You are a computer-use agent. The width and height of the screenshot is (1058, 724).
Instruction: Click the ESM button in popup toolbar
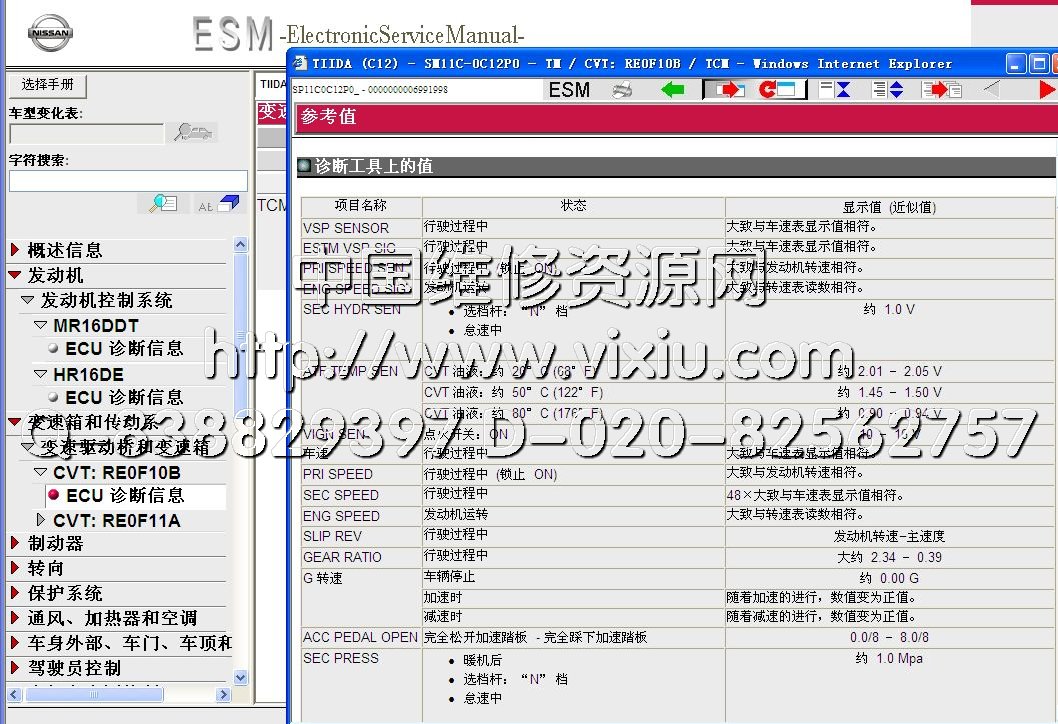click(x=569, y=90)
